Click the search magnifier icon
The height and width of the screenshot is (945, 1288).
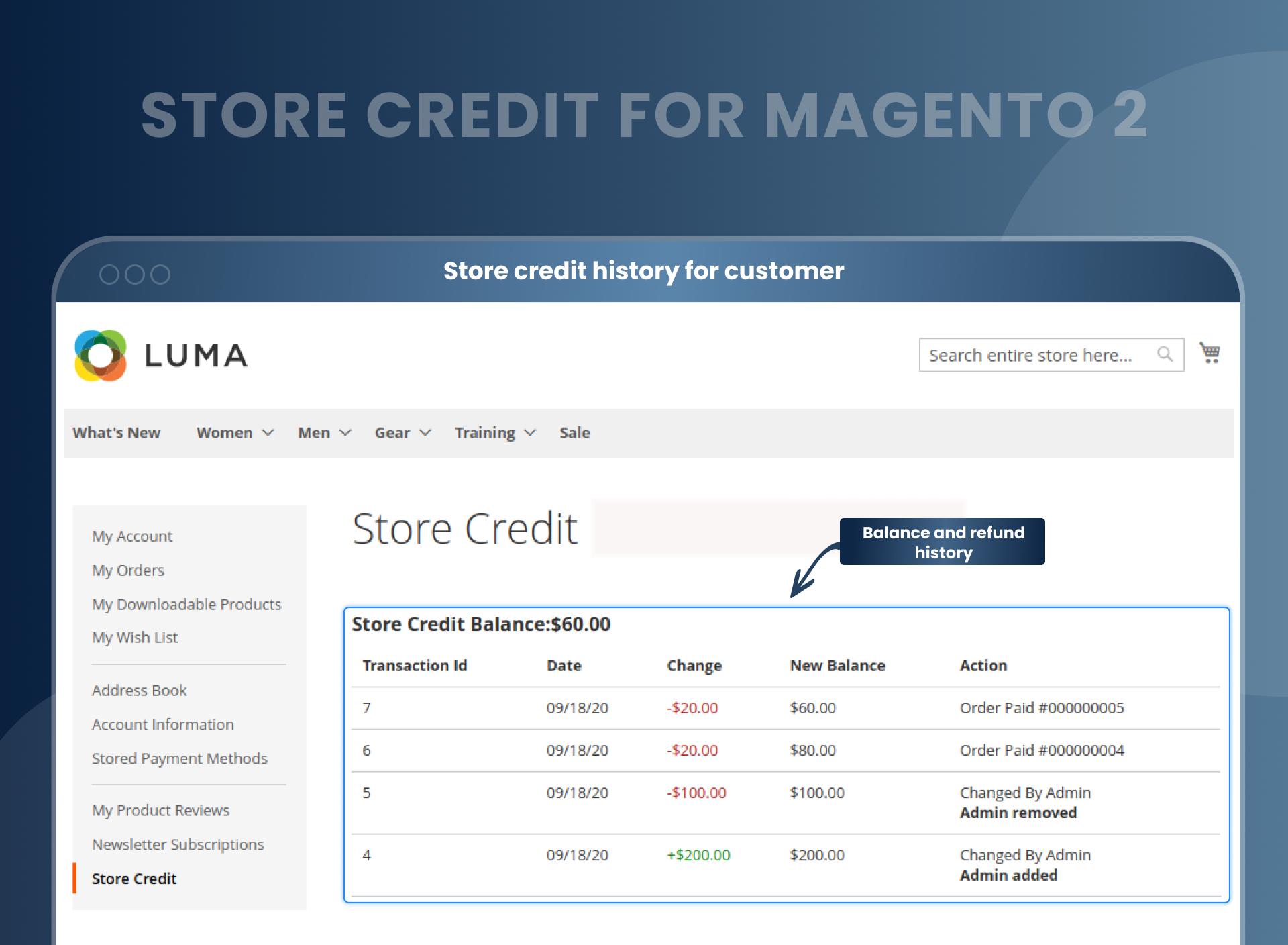1165,354
